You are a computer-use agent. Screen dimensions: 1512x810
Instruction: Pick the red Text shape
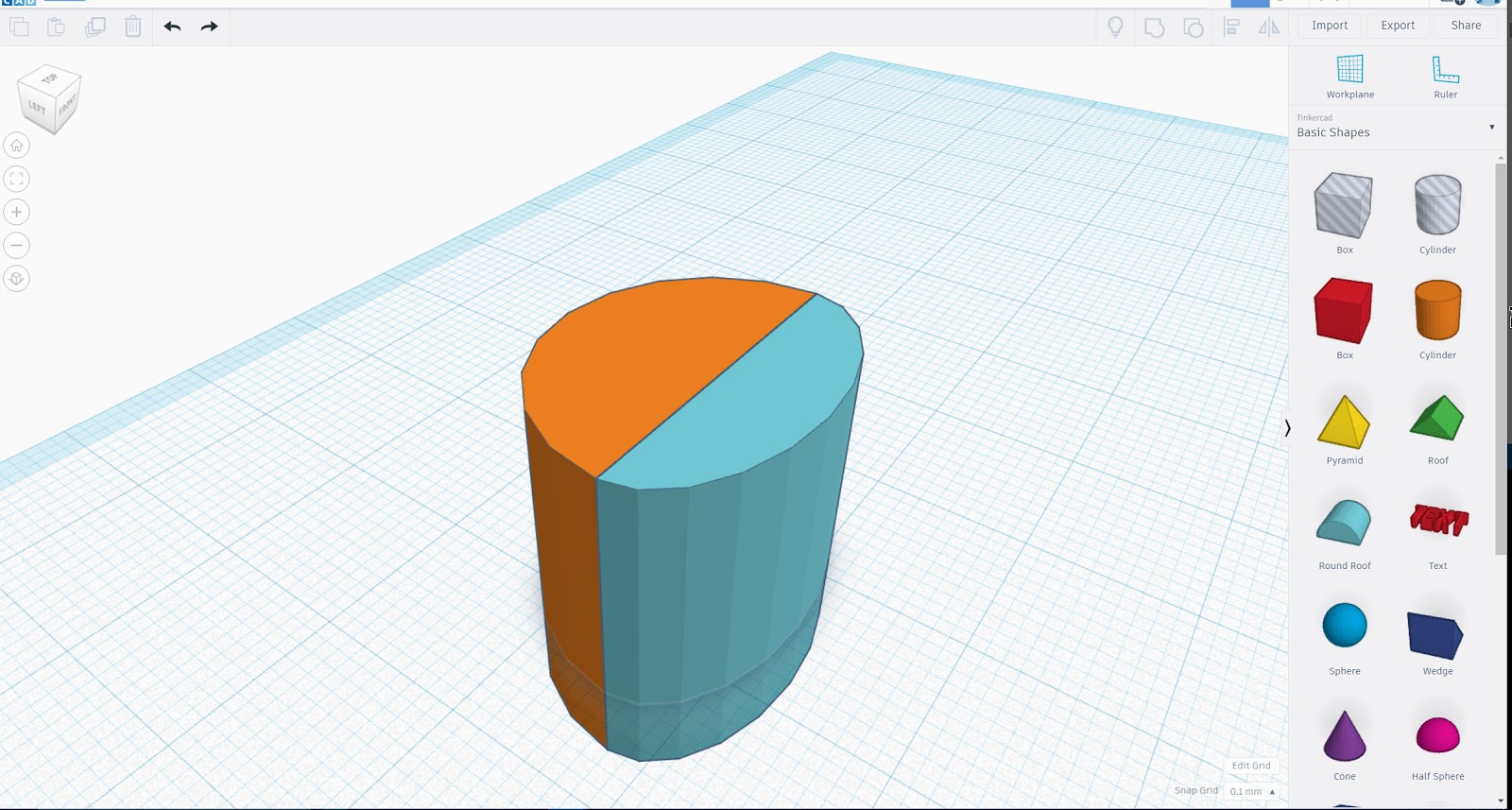[x=1439, y=520]
